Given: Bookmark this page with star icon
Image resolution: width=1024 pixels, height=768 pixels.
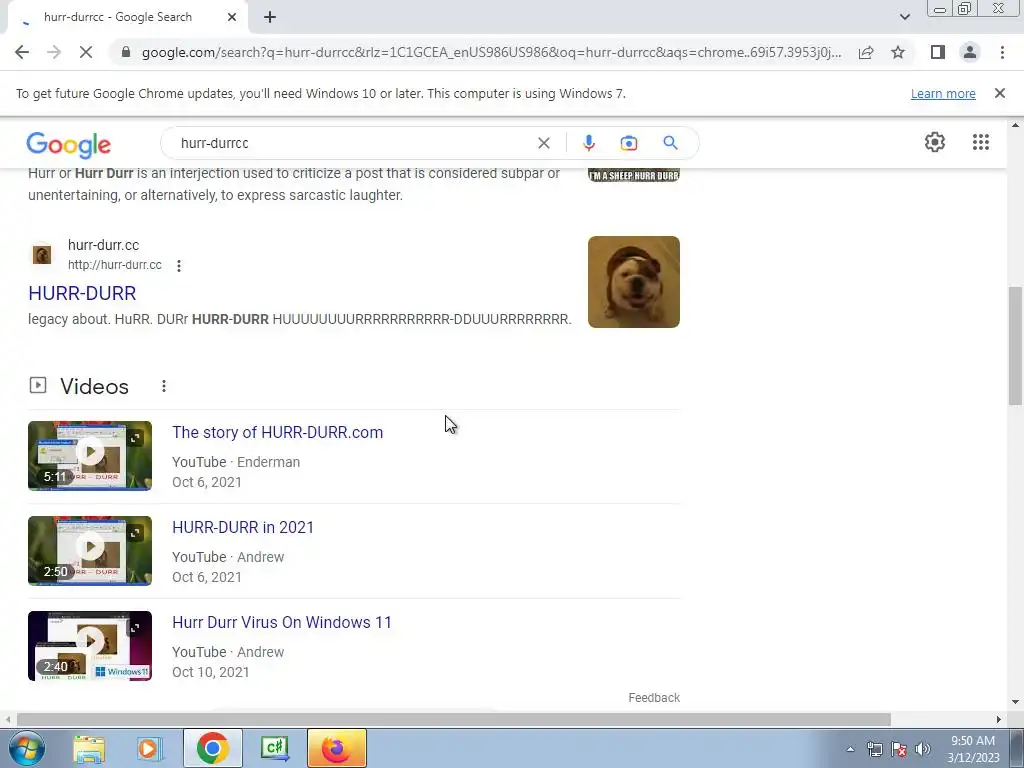Looking at the screenshot, I should pyautogui.click(x=898, y=52).
